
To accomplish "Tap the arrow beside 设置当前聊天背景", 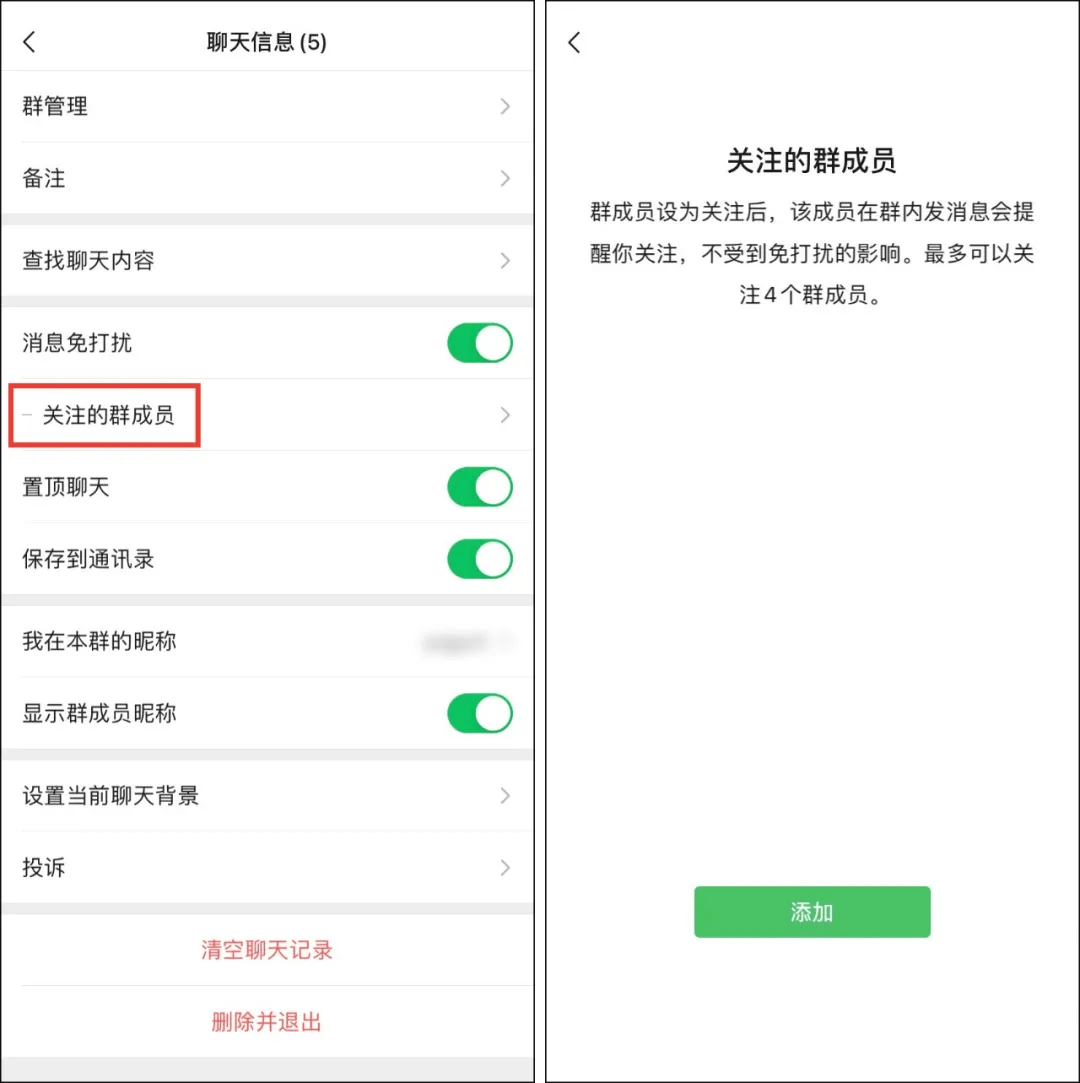I will 505,796.
